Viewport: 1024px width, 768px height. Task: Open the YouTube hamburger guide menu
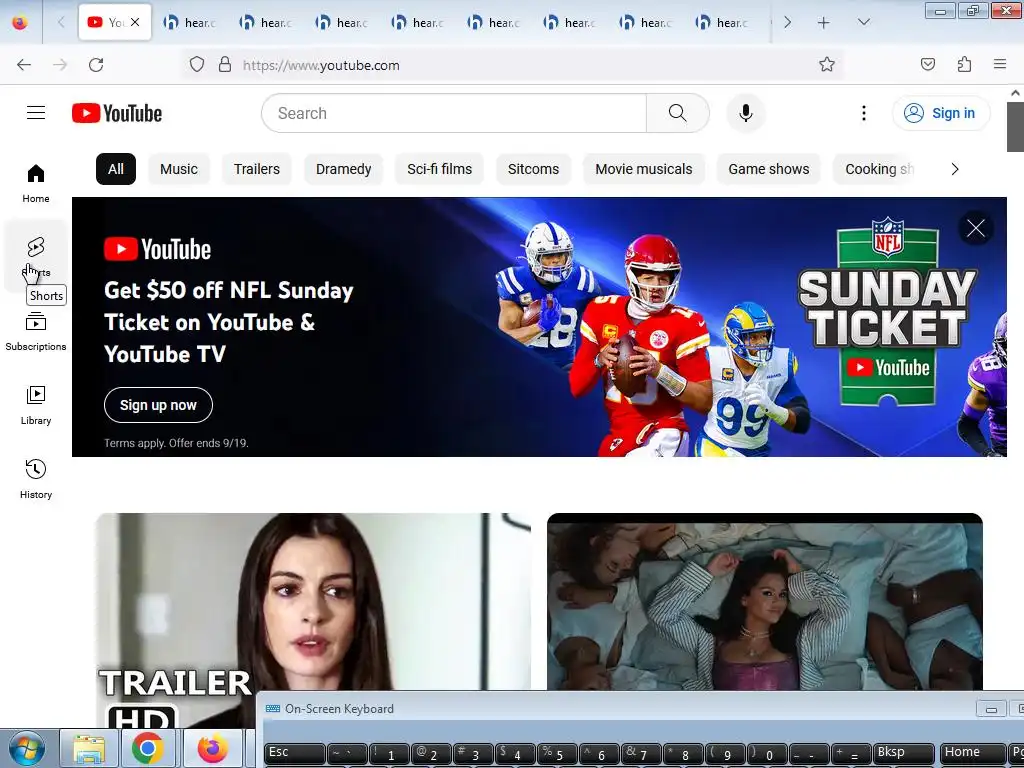36,113
